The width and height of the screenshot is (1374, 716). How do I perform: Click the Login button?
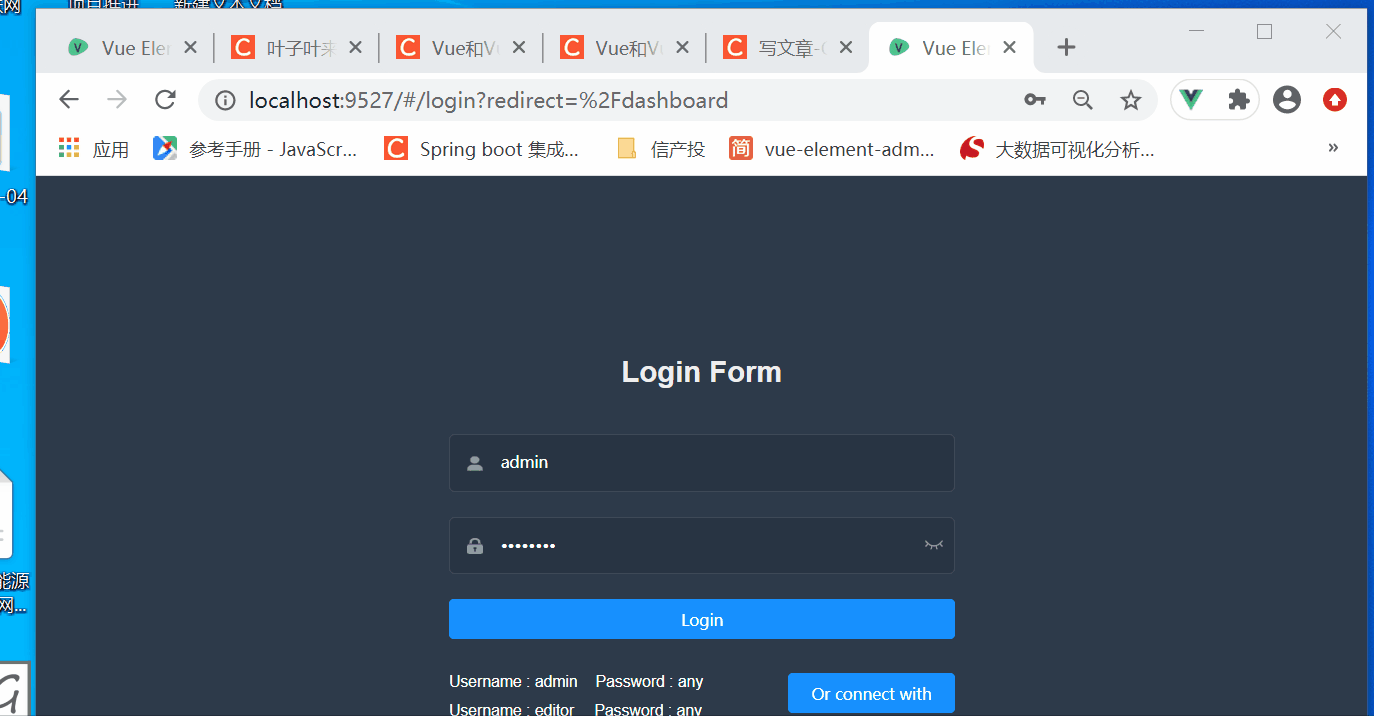tap(701, 619)
